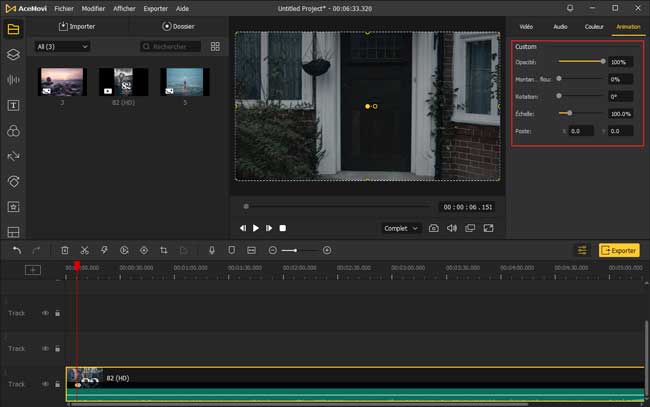This screenshot has height=407, width=650.
Task: Open the Fichier menu
Action: tap(64, 8)
